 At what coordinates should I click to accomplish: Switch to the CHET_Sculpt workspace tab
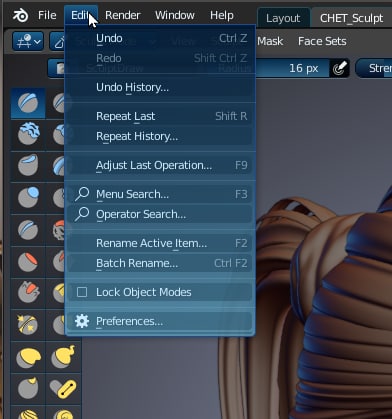351,18
